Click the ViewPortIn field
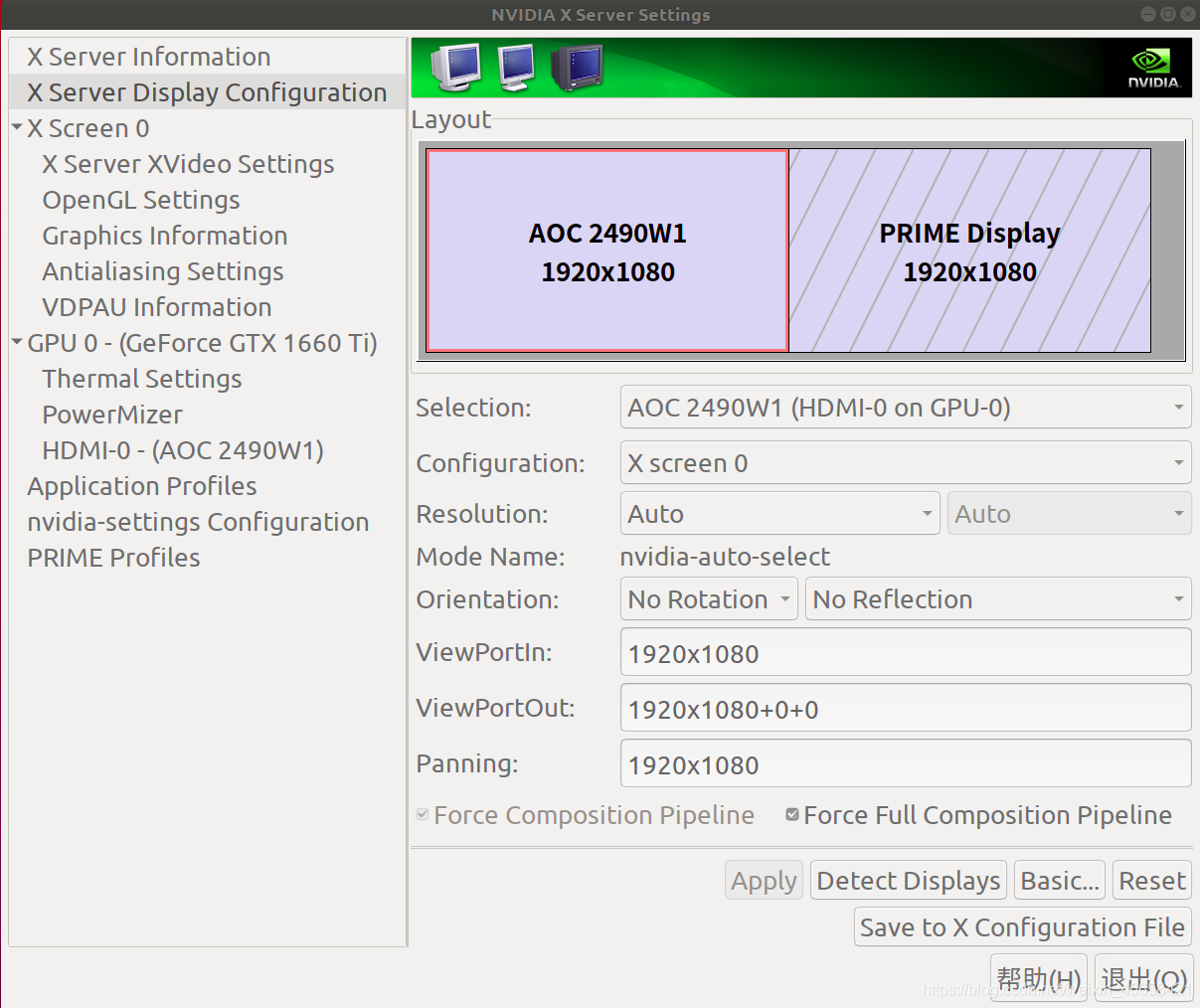The width and height of the screenshot is (1200, 1008). (906, 653)
